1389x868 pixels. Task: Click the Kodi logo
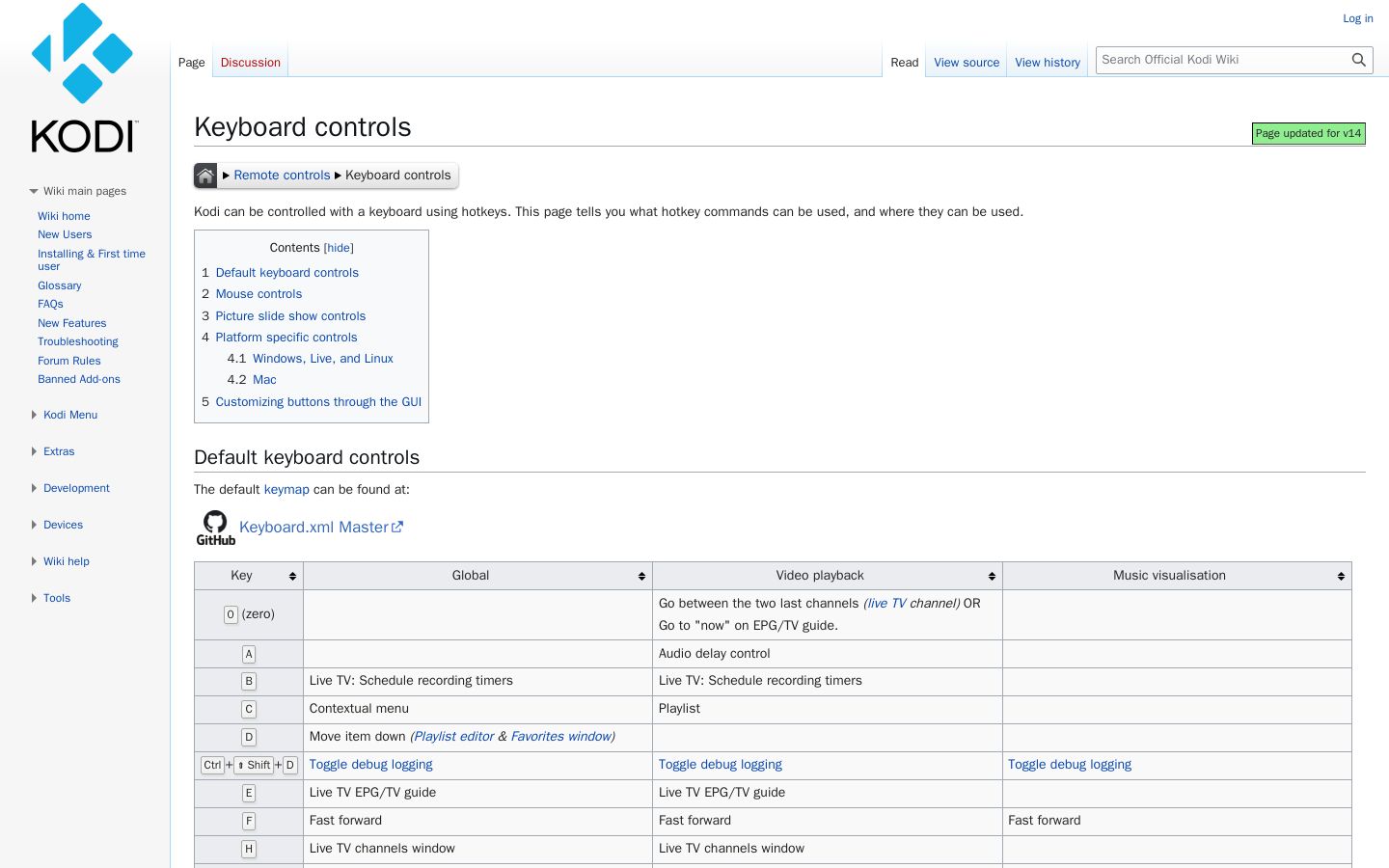[x=84, y=79]
